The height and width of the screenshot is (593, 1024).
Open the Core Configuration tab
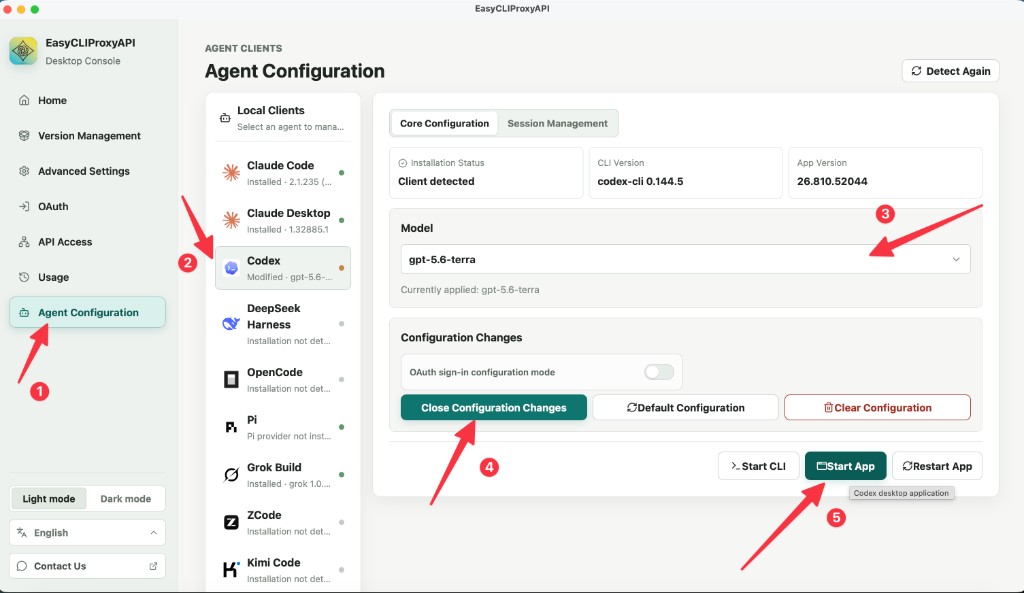click(444, 123)
